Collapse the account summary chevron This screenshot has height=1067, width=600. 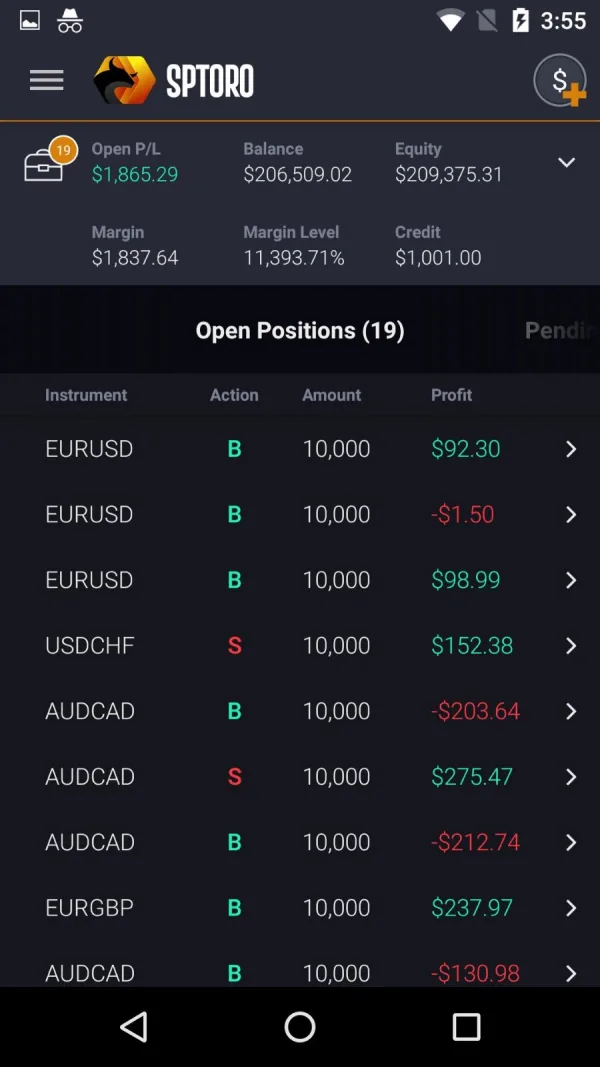(566, 162)
